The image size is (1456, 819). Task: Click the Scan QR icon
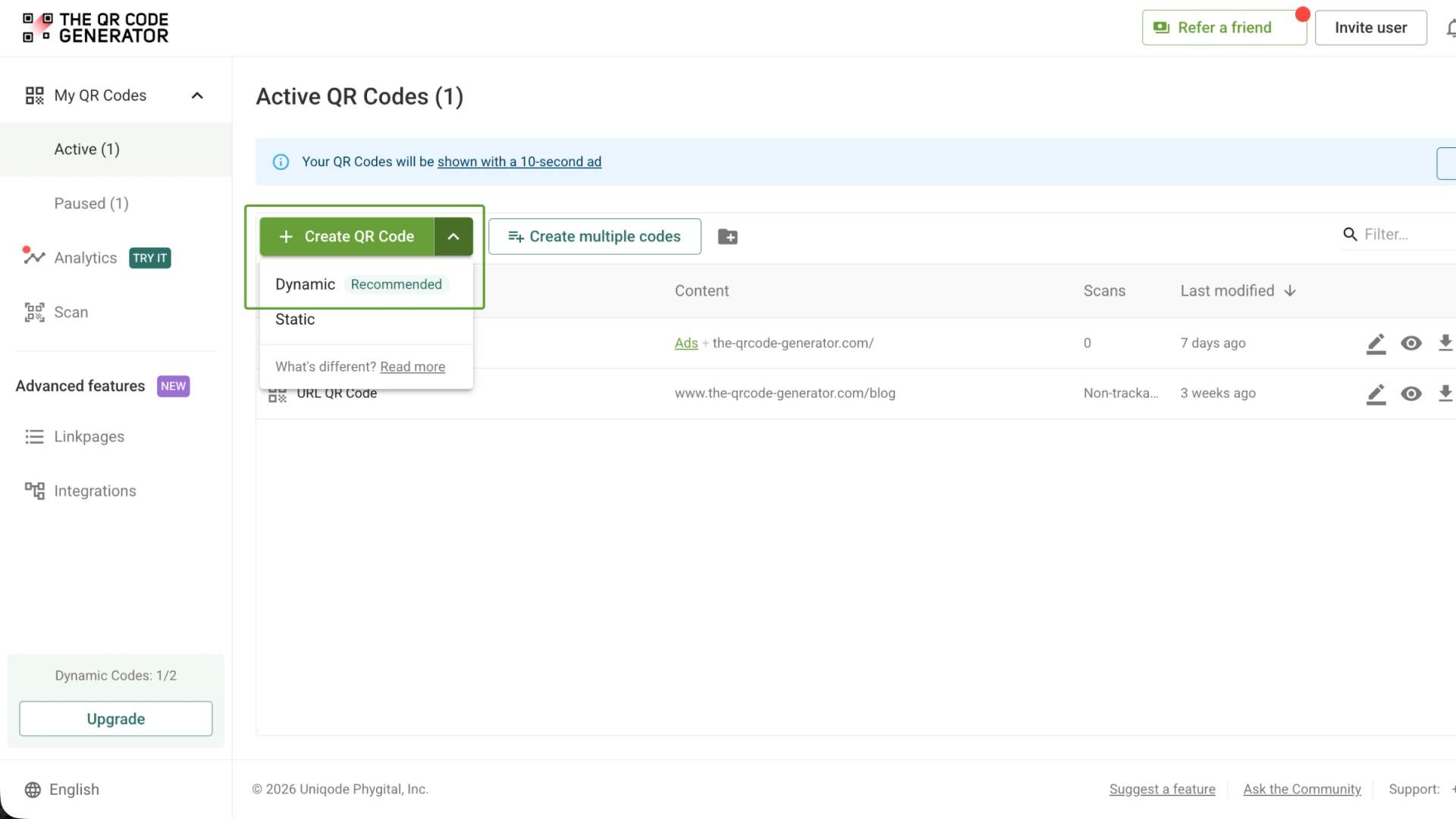pyautogui.click(x=34, y=312)
